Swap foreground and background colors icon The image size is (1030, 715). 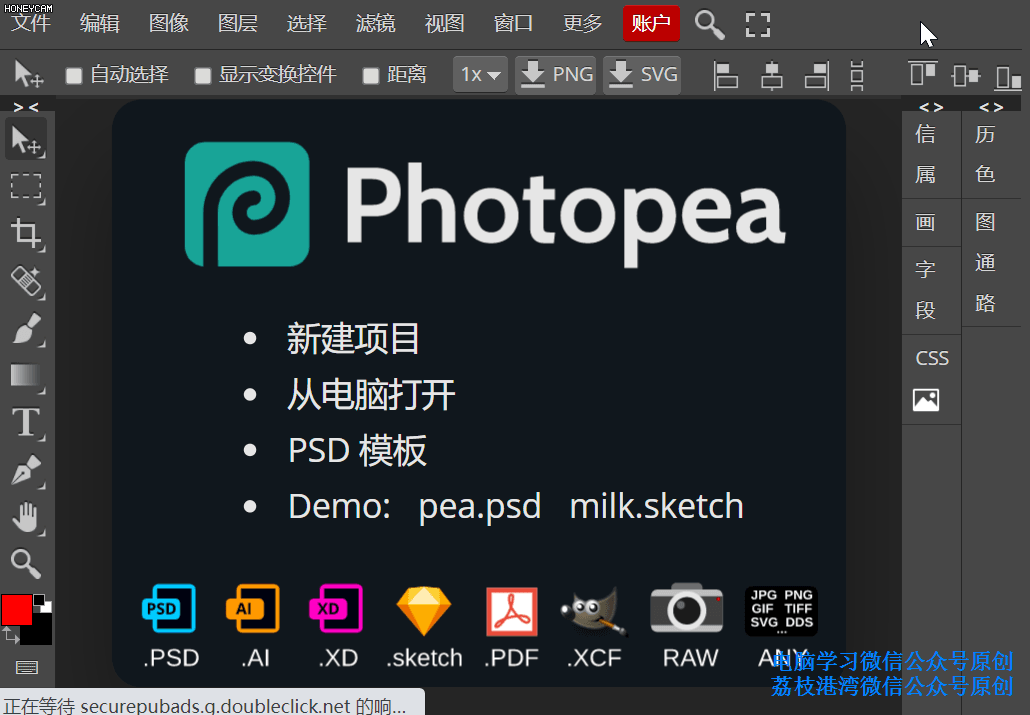(11, 635)
